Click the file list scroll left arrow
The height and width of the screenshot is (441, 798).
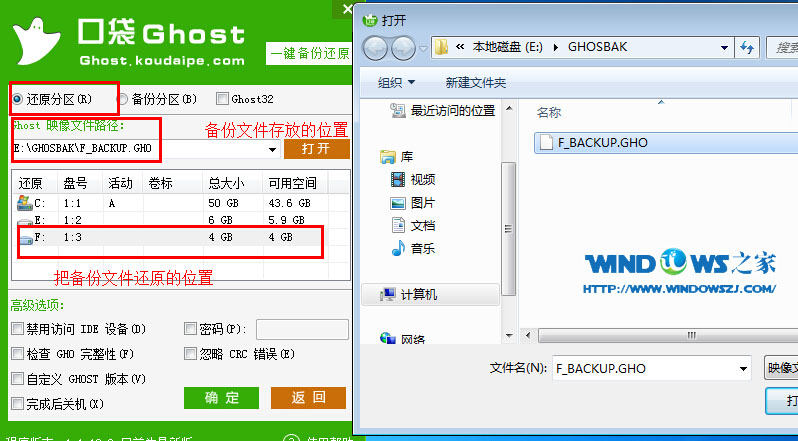pyautogui.click(x=528, y=335)
